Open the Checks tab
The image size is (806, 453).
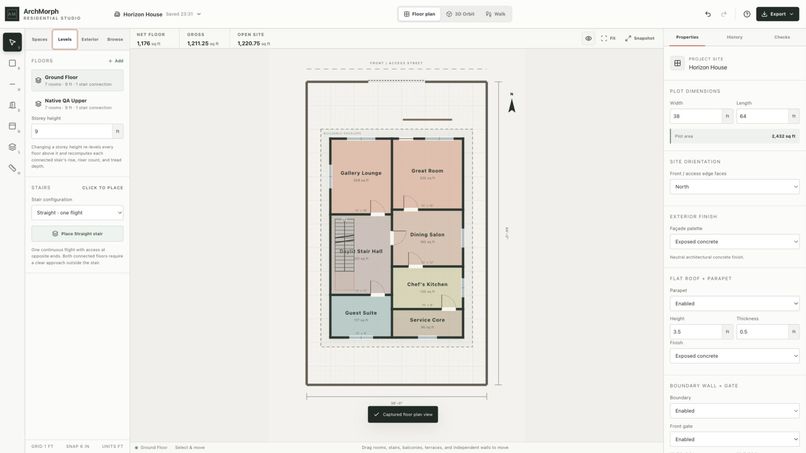(x=782, y=37)
